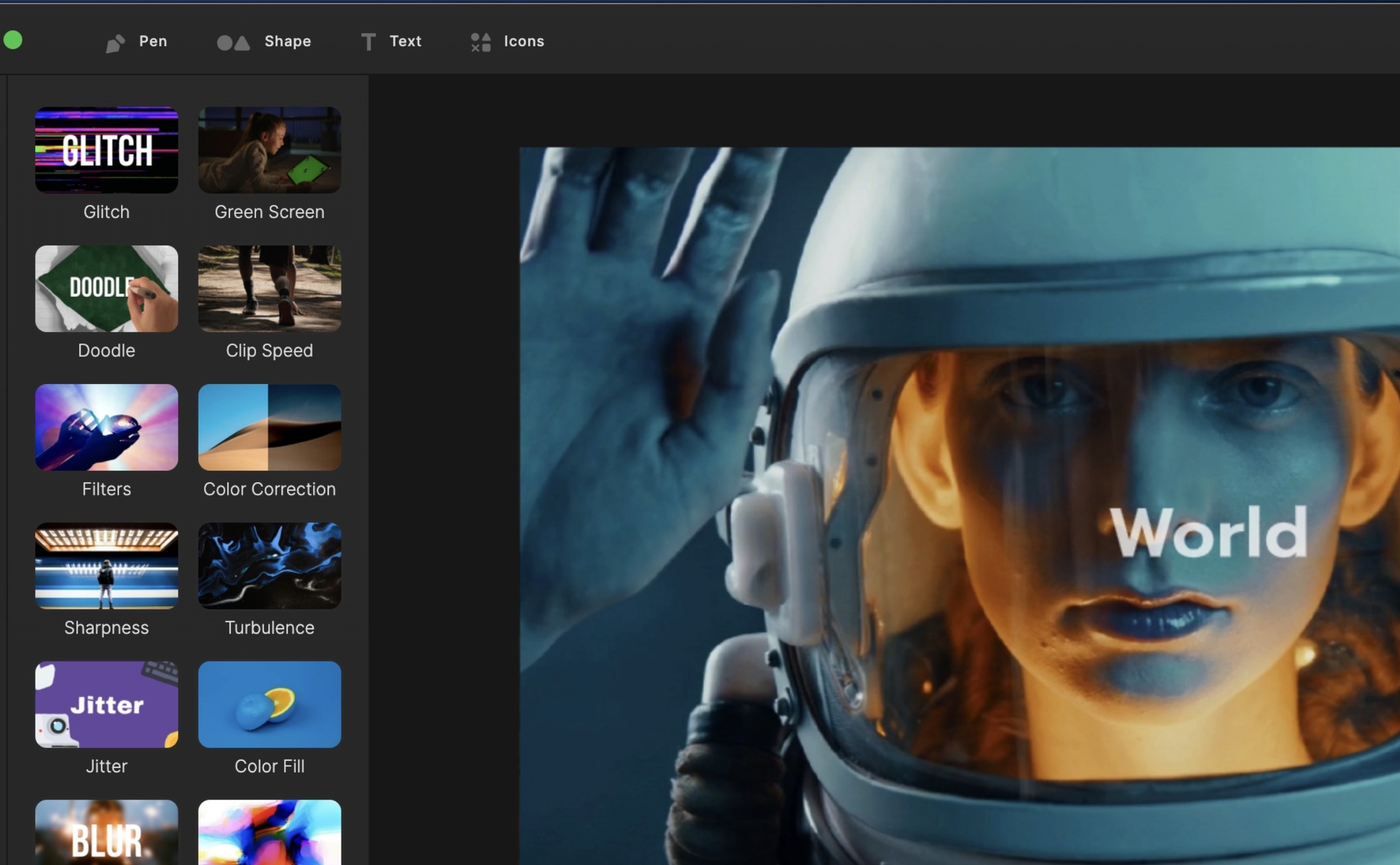Open the Blur effect
Image resolution: width=1400 pixels, height=865 pixels.
click(x=106, y=838)
